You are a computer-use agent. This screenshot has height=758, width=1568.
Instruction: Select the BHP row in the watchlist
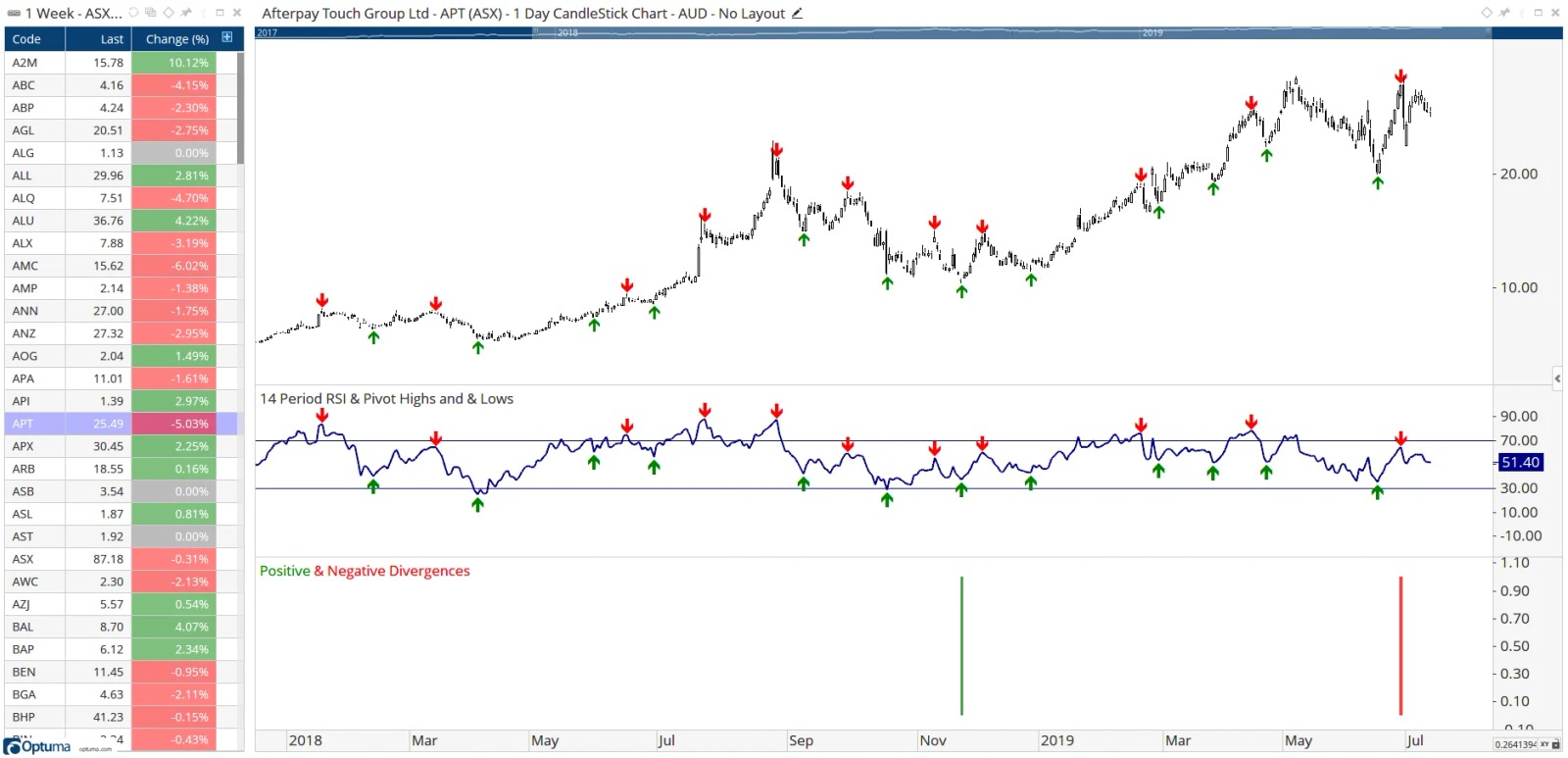[122, 717]
